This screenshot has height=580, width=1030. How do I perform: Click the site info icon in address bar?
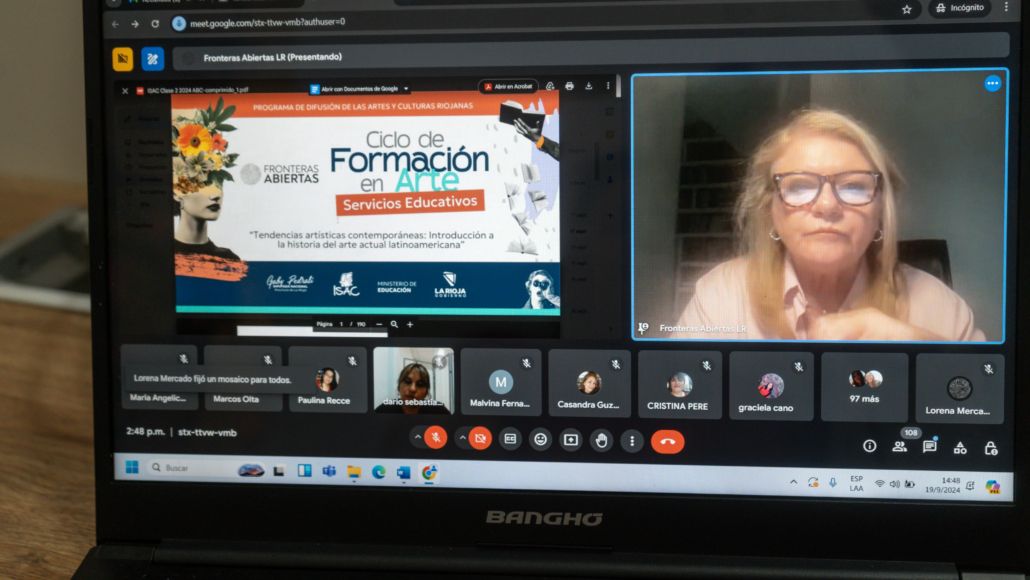click(179, 24)
